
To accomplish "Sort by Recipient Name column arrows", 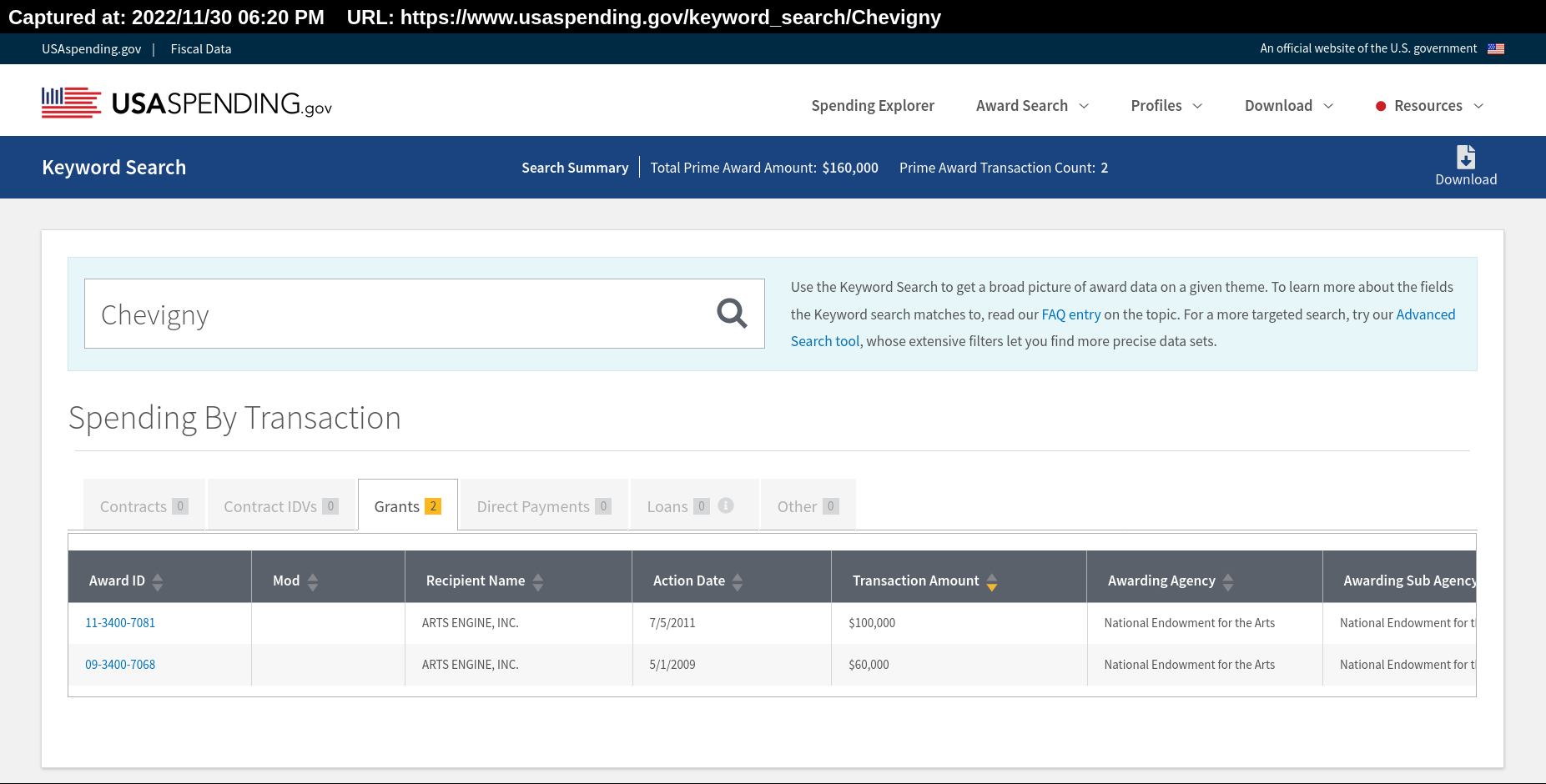I will pyautogui.click(x=538, y=581).
